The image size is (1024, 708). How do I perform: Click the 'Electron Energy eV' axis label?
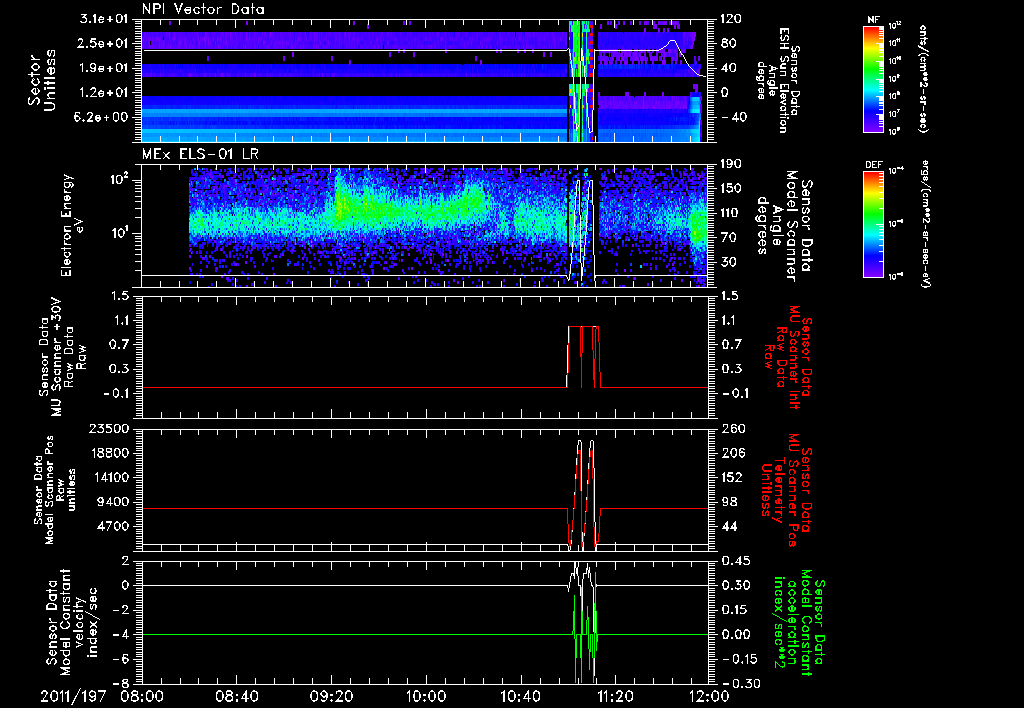click(x=73, y=225)
